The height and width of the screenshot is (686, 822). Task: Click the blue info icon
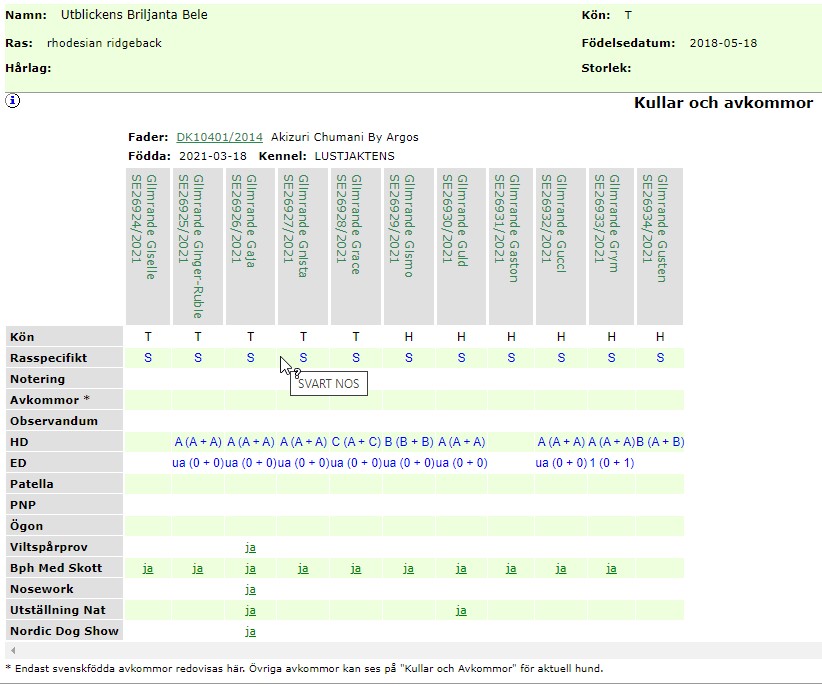(x=13, y=101)
